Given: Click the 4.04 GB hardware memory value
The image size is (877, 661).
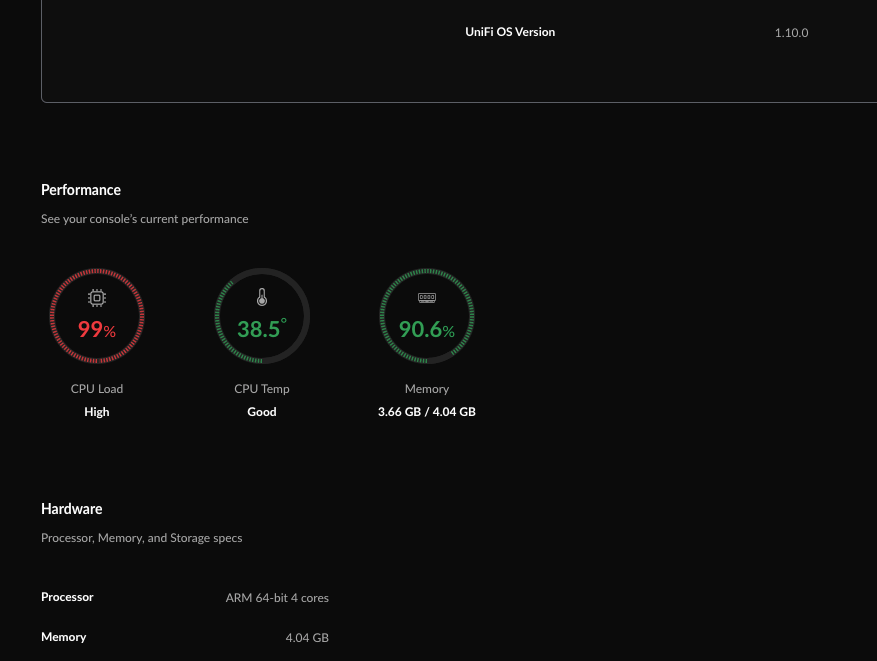Looking at the screenshot, I should (x=307, y=638).
